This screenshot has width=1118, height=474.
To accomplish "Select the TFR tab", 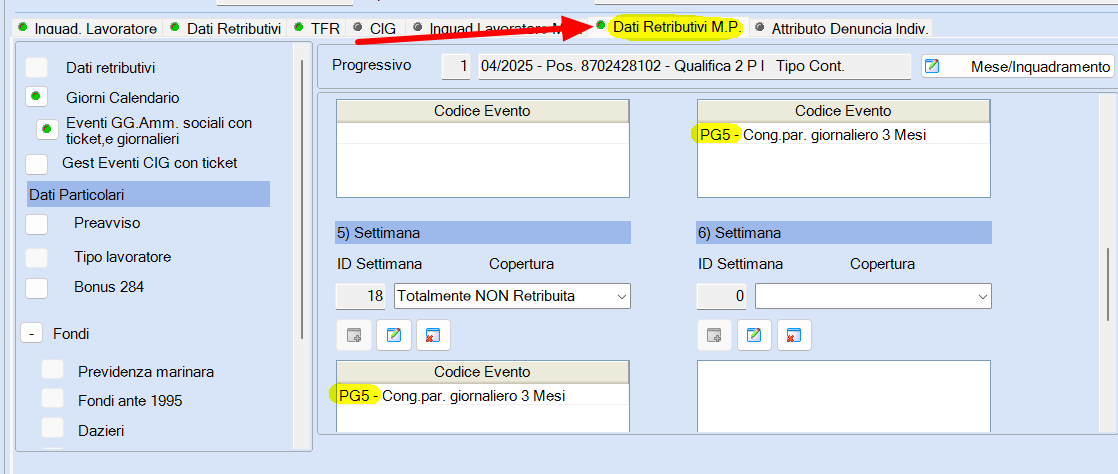I will pos(319,29).
